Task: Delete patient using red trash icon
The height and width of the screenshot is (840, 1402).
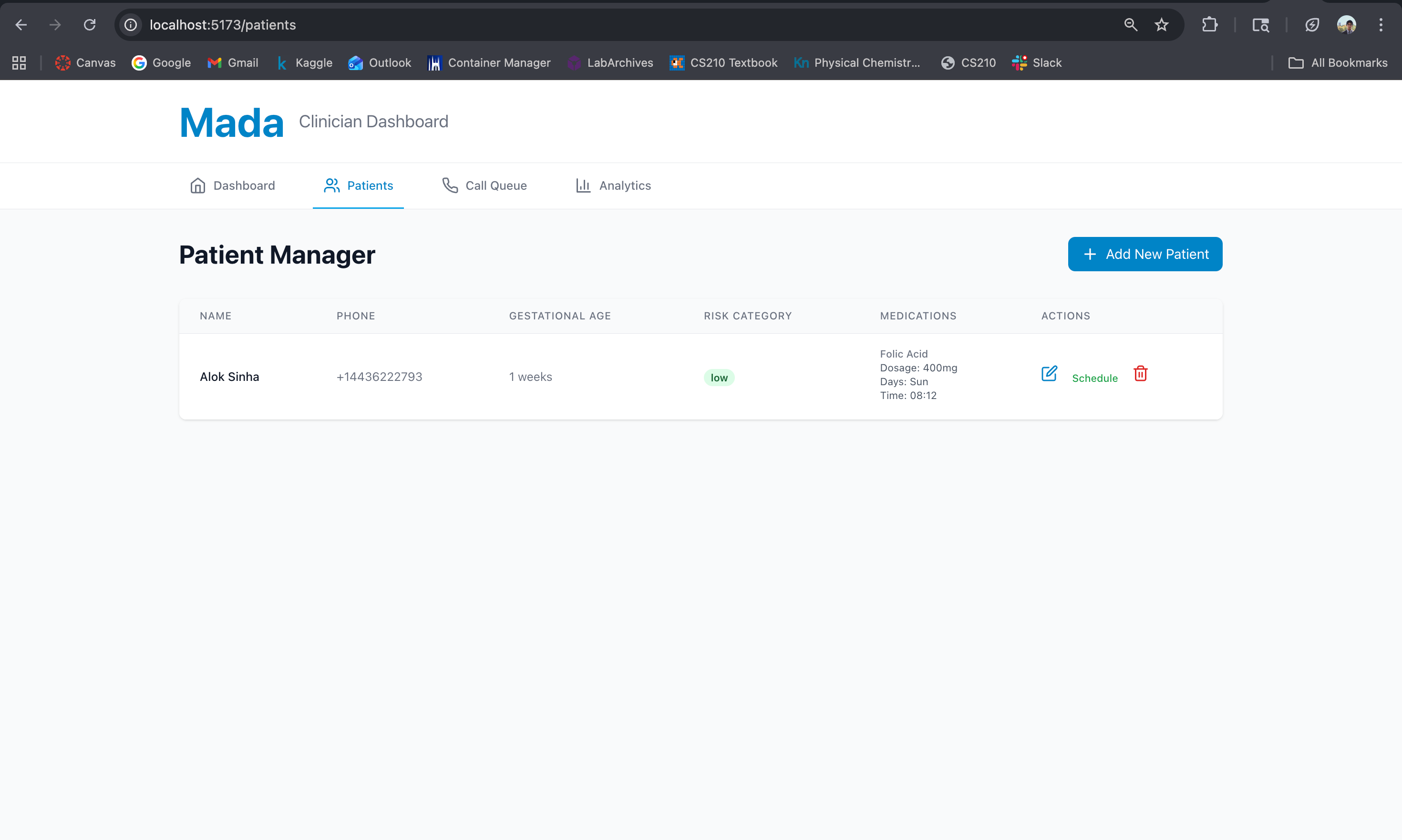Action: pos(1140,374)
